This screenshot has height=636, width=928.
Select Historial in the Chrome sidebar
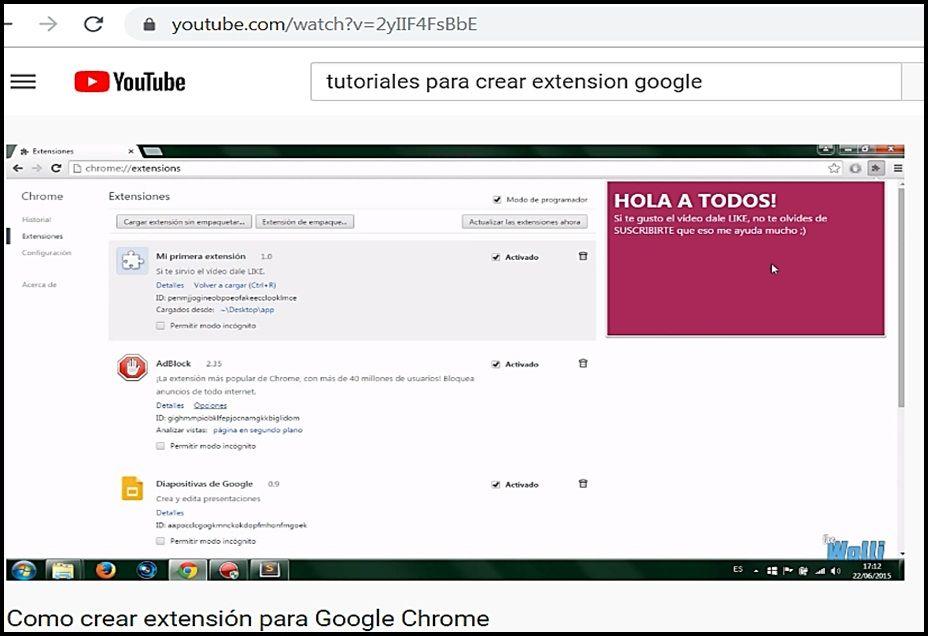pyautogui.click(x=36, y=219)
